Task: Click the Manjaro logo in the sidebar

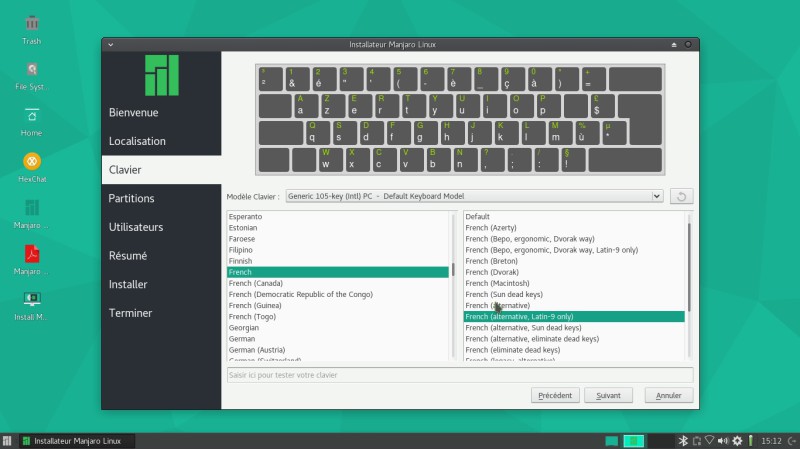Action: click(162, 76)
